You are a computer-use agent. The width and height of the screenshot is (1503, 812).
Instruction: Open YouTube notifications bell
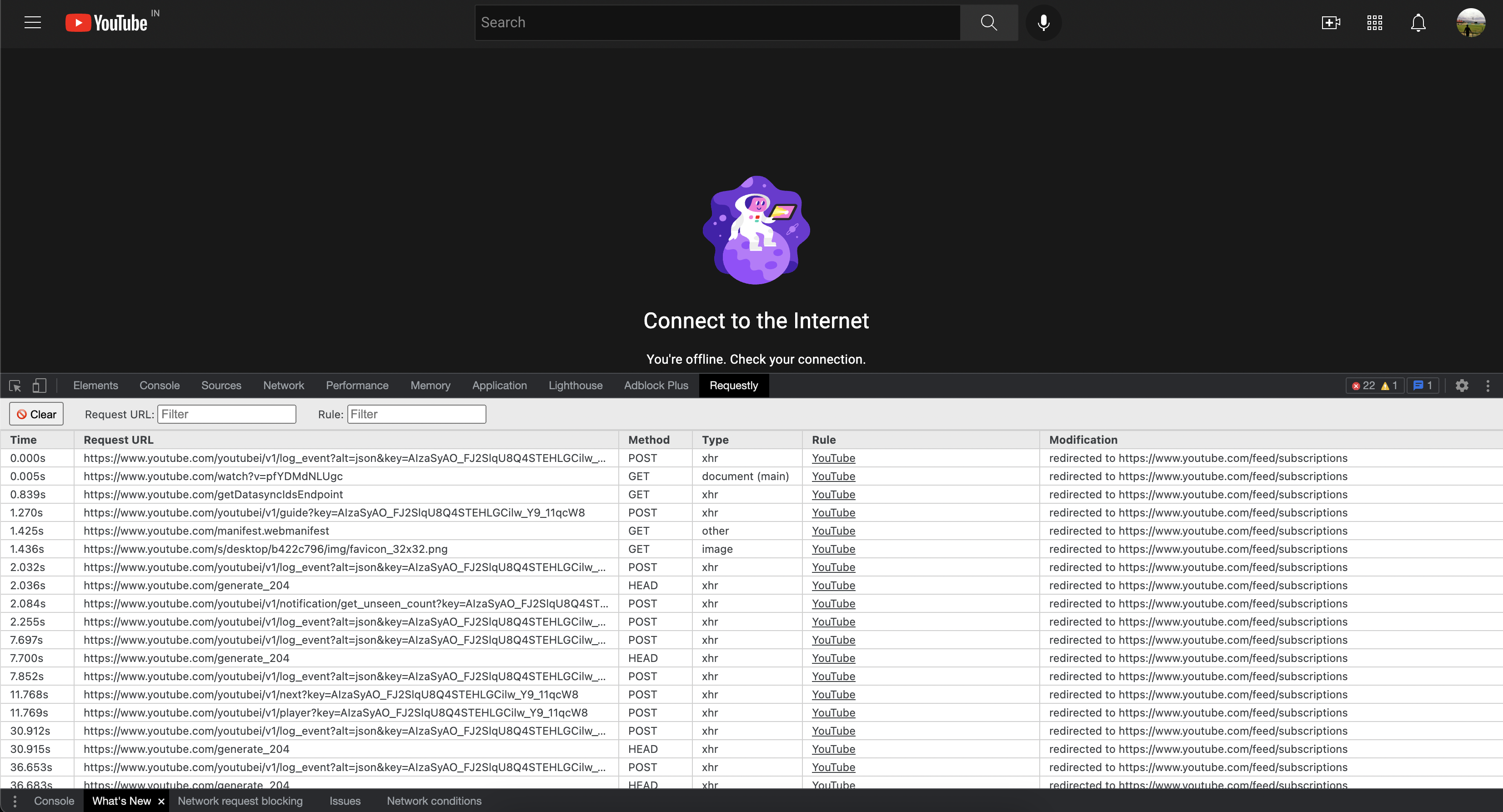tap(1418, 22)
